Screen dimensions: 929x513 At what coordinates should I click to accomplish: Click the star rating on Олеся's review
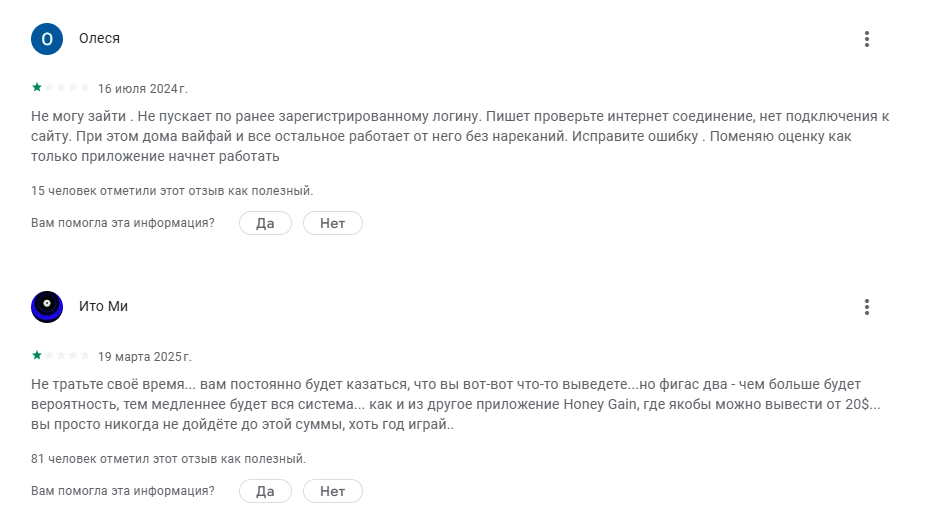[x=60, y=88]
